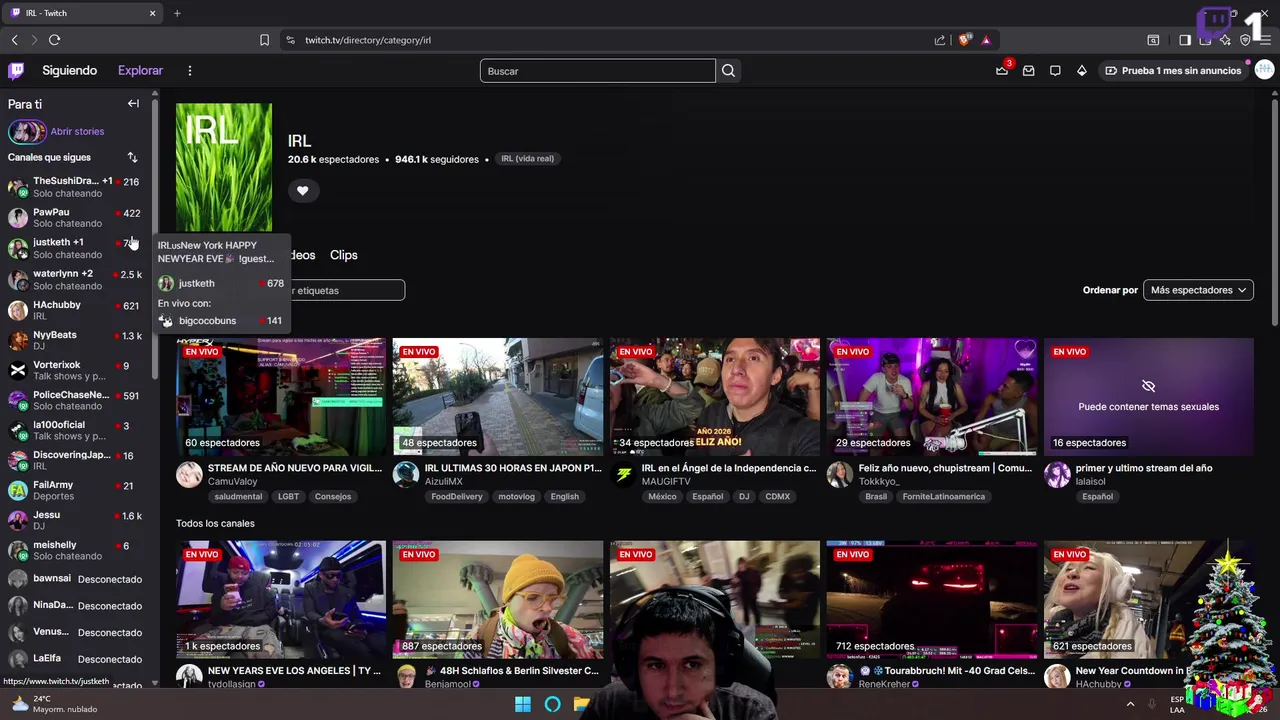Show hidden system tray icons chevron
Image resolution: width=1280 pixels, height=720 pixels.
(1131, 704)
